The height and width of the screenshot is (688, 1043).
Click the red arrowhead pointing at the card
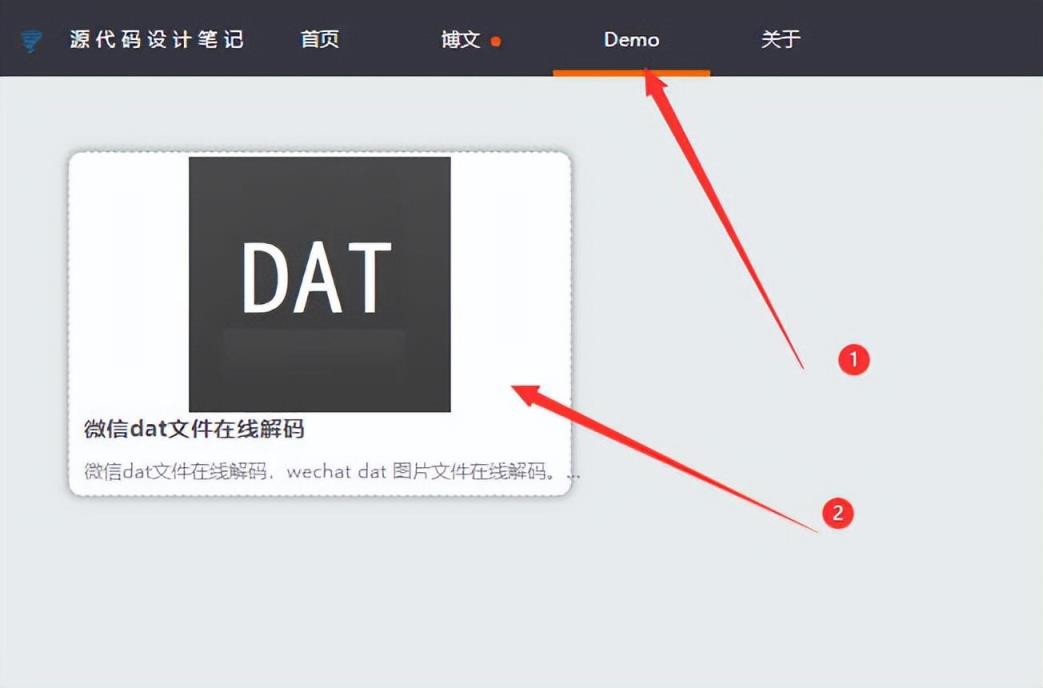[529, 395]
